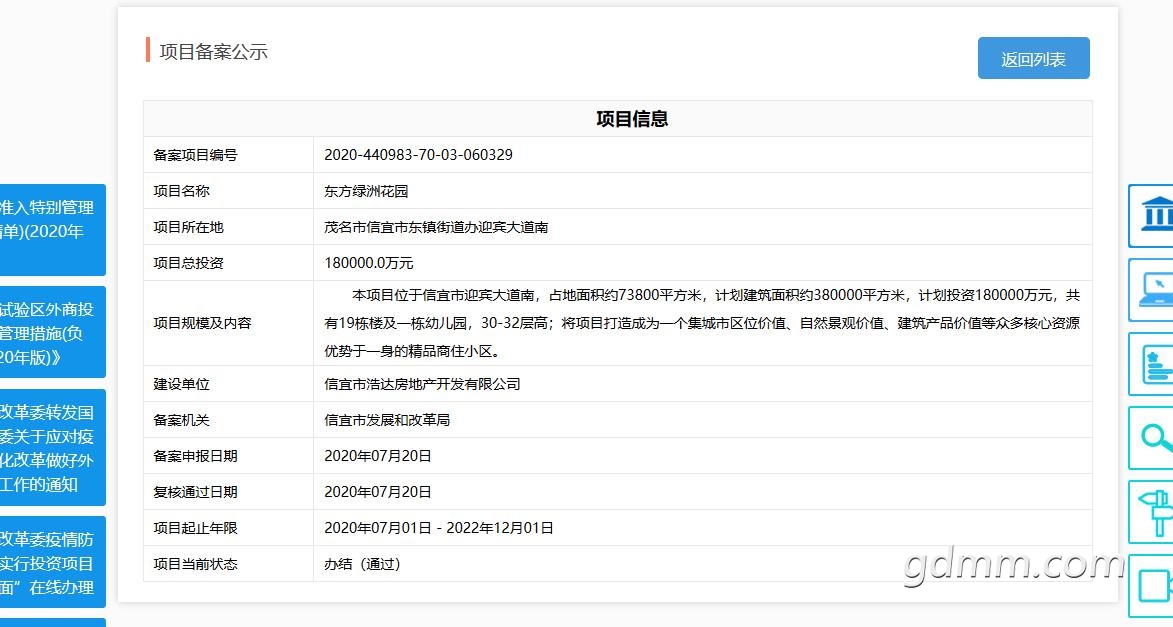1173x627 pixels.
Task: Click the 项目总投资 row label
Action: coord(189,263)
